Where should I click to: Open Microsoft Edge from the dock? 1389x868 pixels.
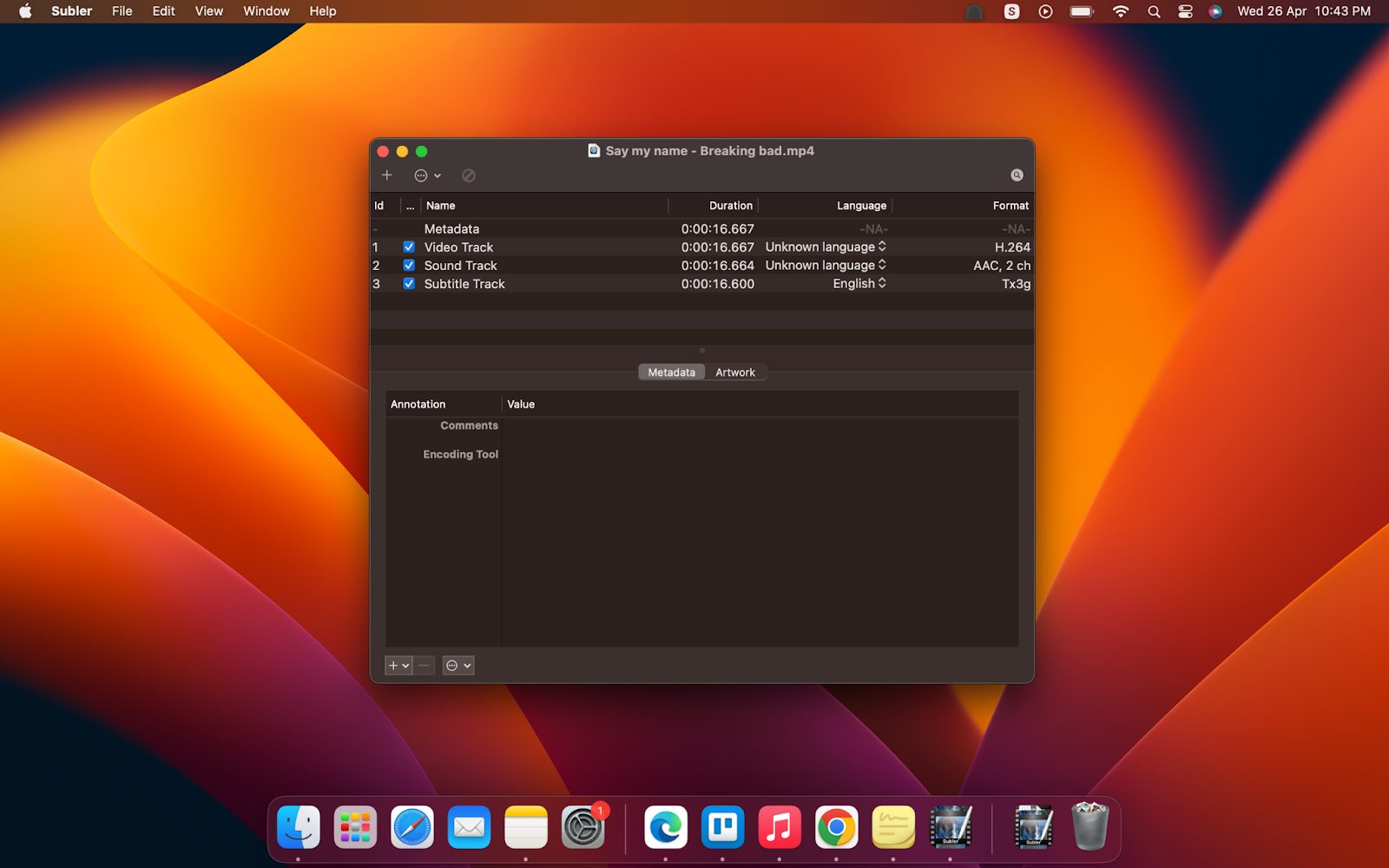(665, 827)
